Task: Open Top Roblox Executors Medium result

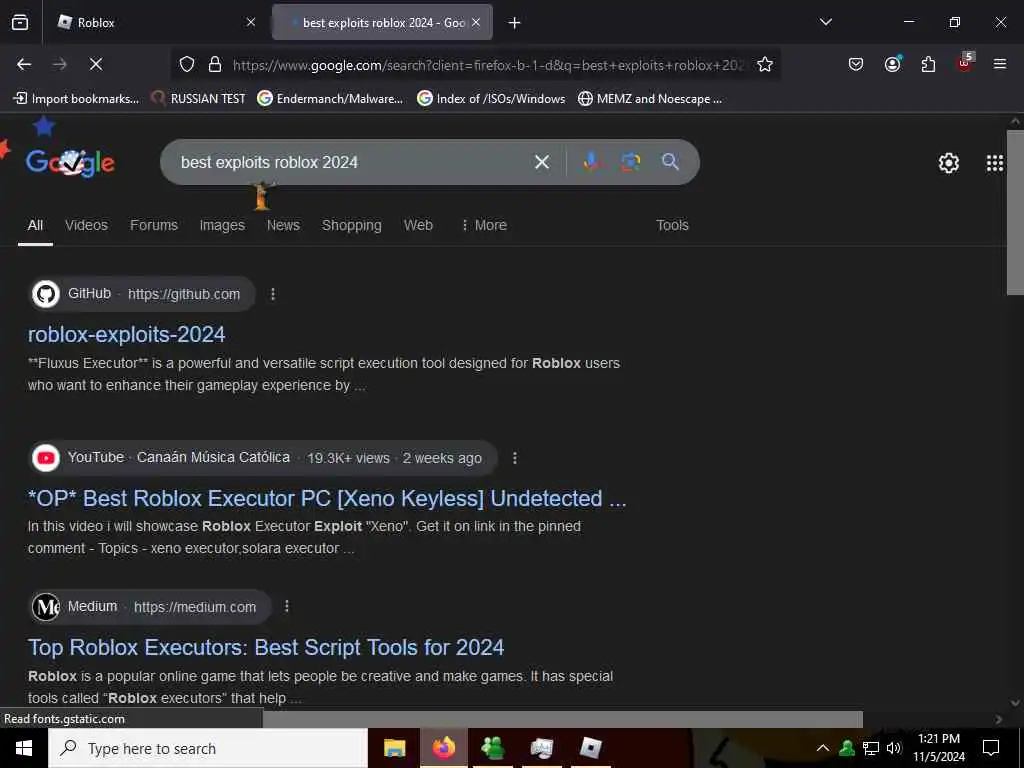Action: click(266, 647)
